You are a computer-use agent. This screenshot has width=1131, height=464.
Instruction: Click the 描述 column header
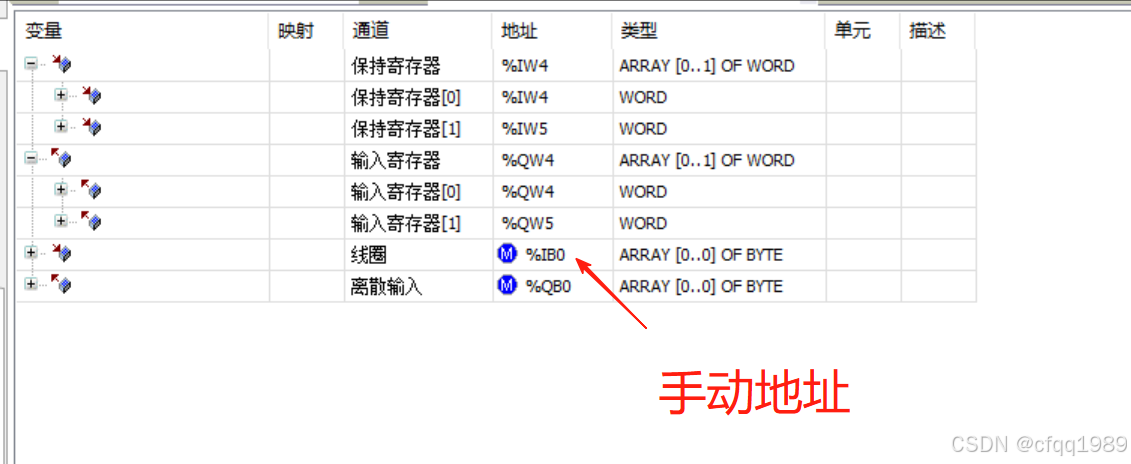938,31
